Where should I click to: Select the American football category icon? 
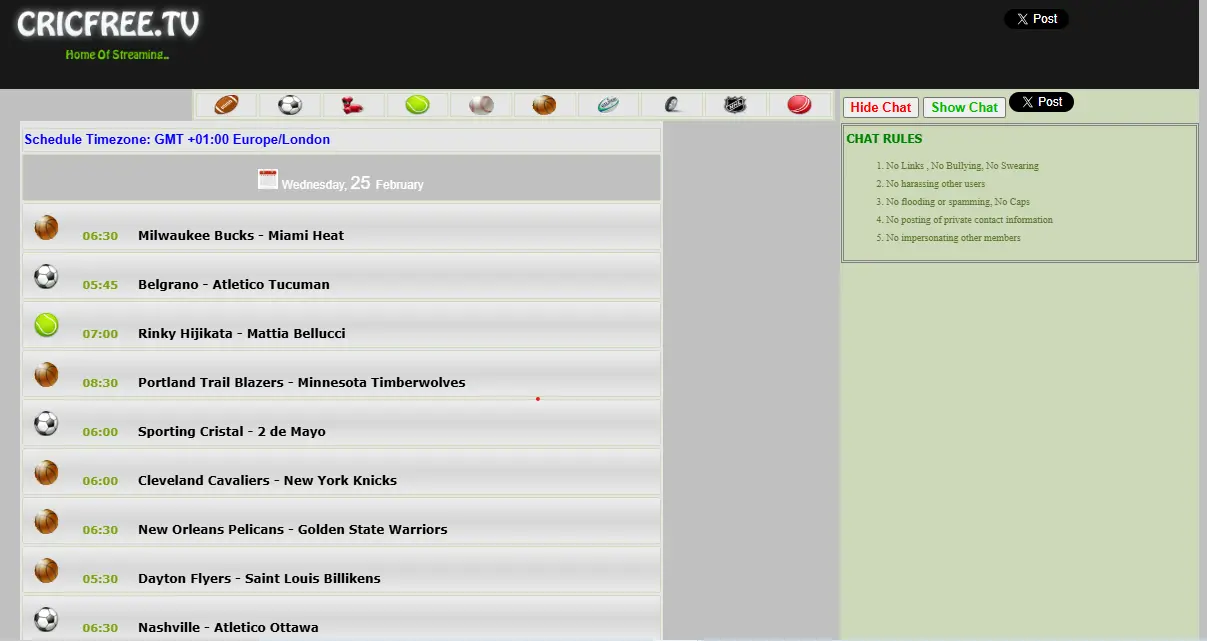tap(227, 105)
